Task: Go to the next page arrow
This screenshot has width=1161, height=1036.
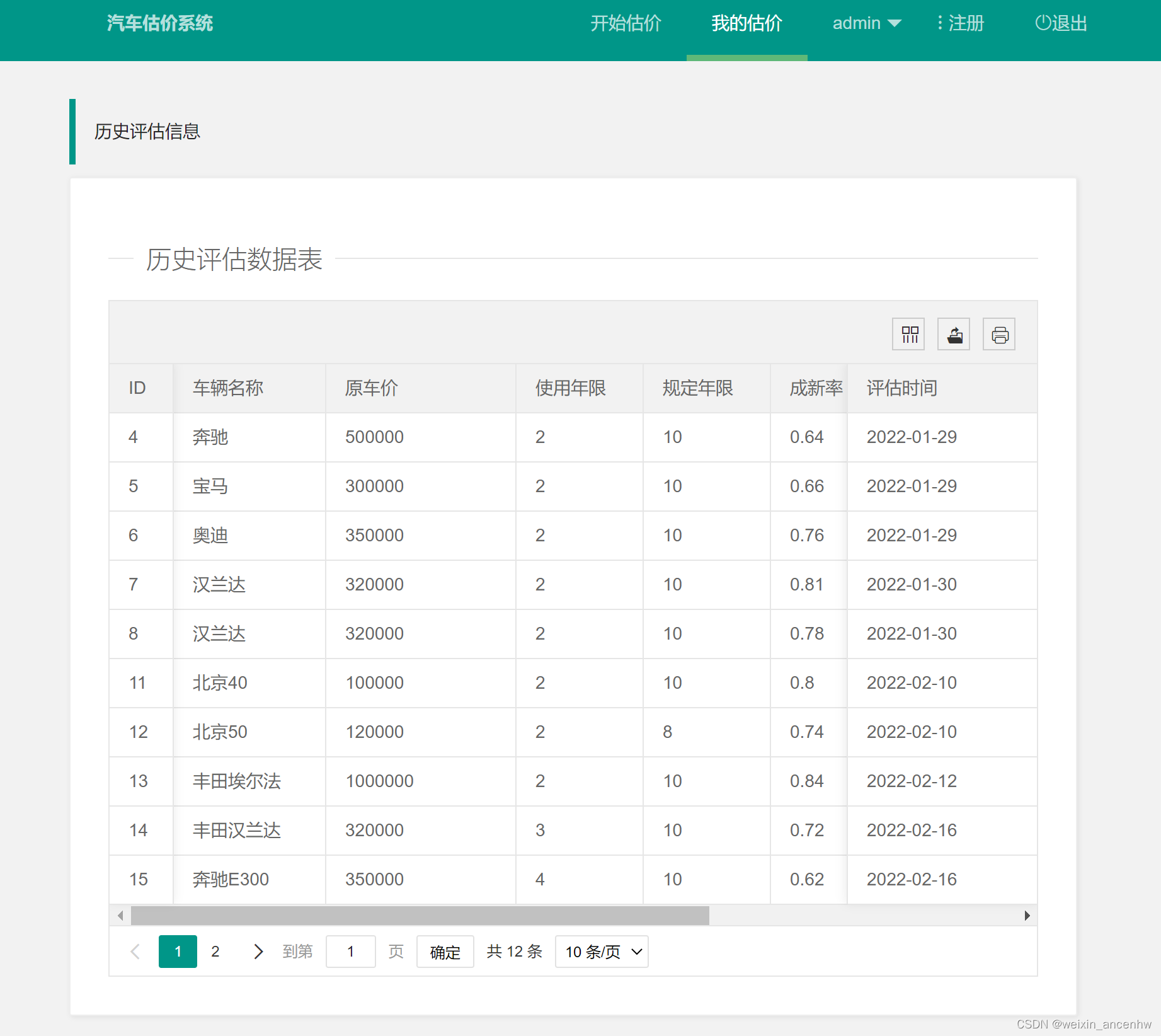Action: 258,952
